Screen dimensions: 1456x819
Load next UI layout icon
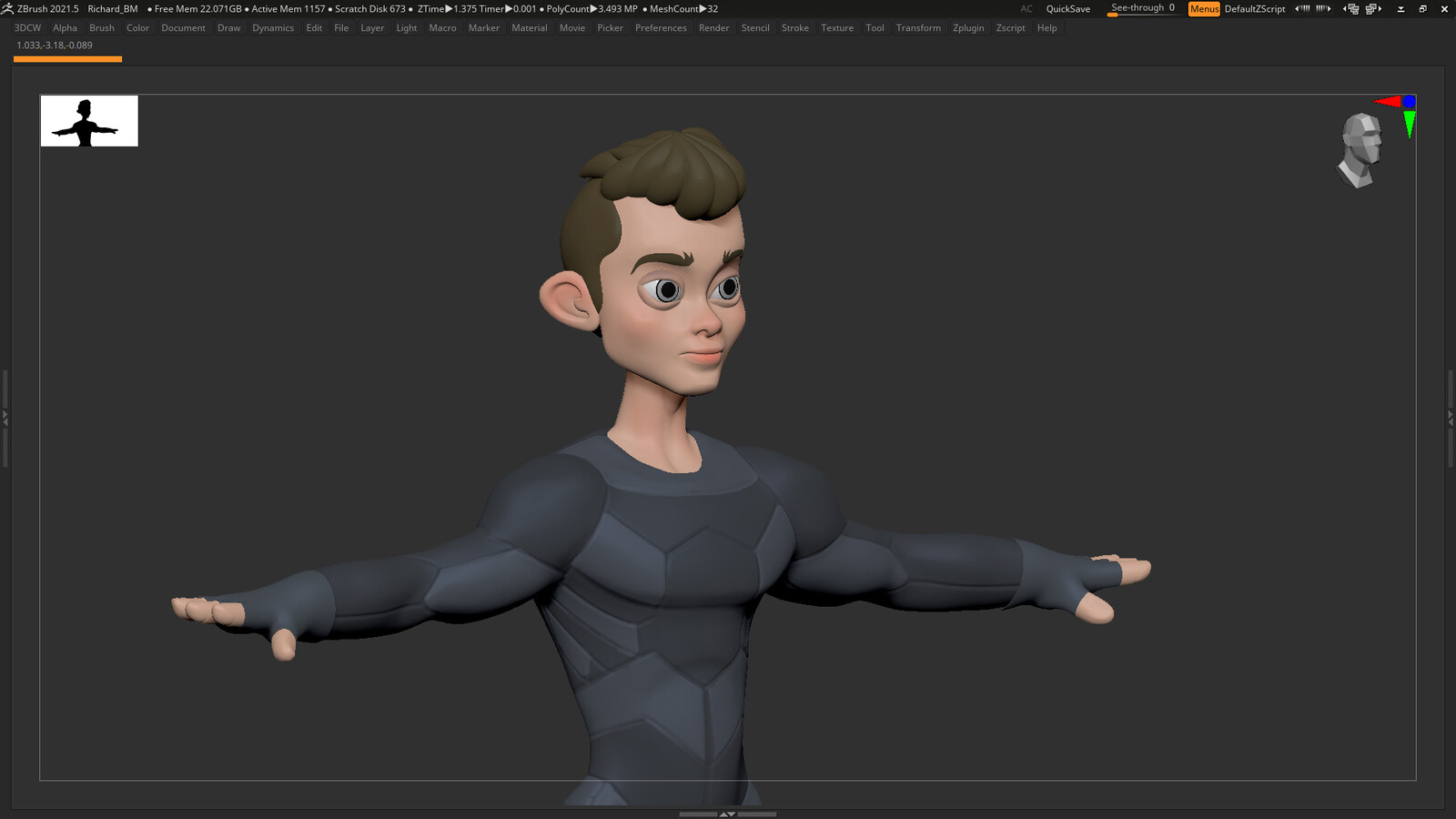coord(1374,8)
